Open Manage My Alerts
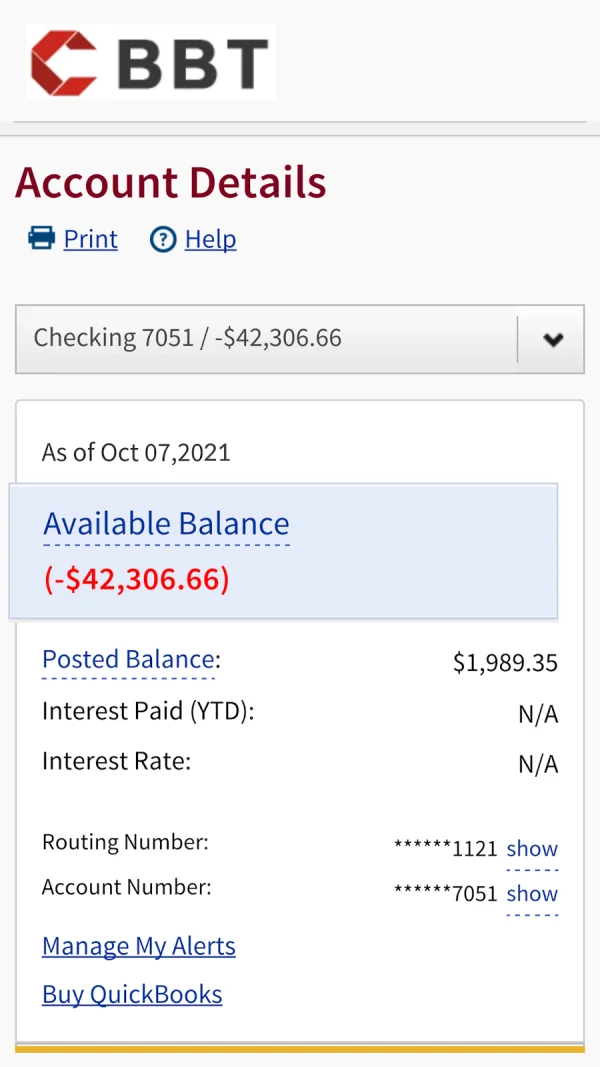This screenshot has width=600, height=1067. pos(139,946)
